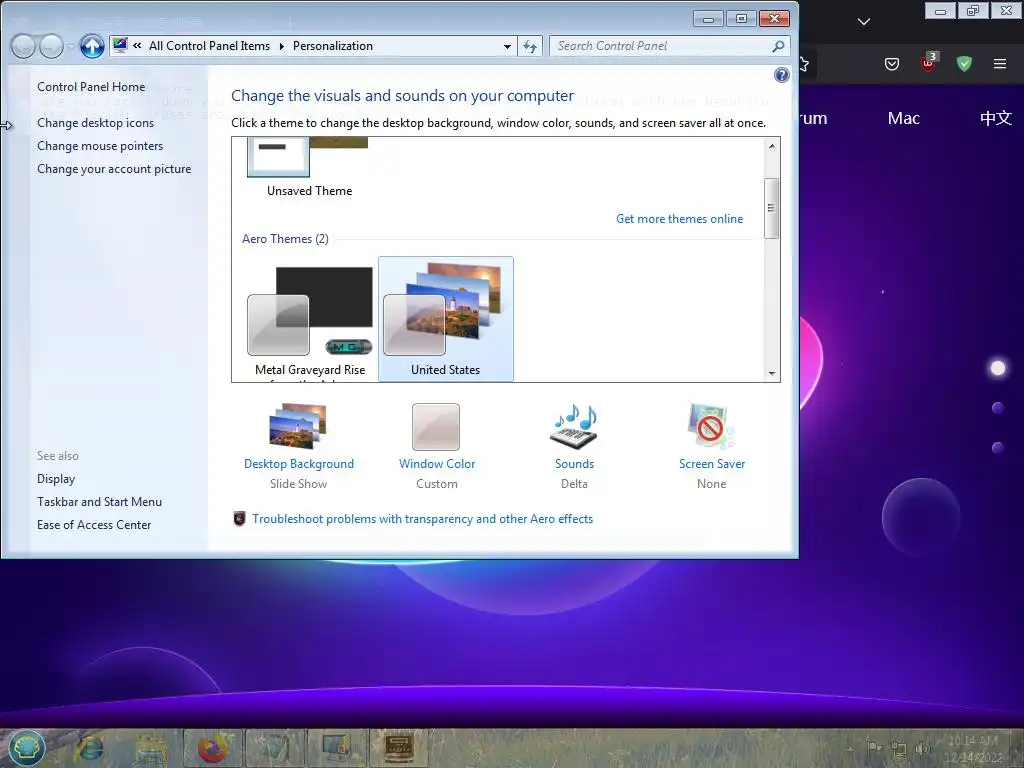1024x768 pixels.
Task: Click the bookmark star icon in Firefox
Action: point(804,64)
